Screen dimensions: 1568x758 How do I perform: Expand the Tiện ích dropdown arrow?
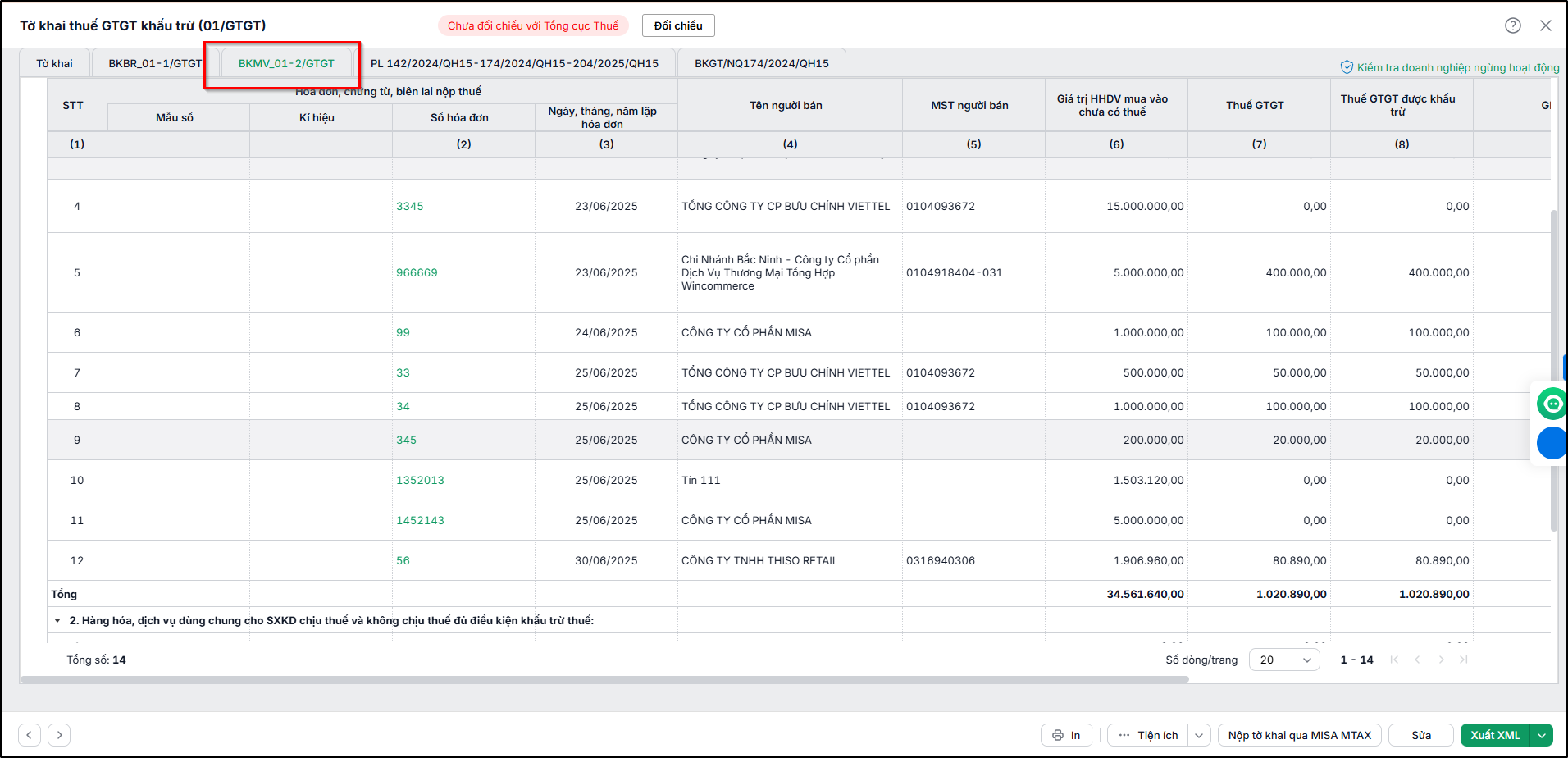click(1200, 735)
